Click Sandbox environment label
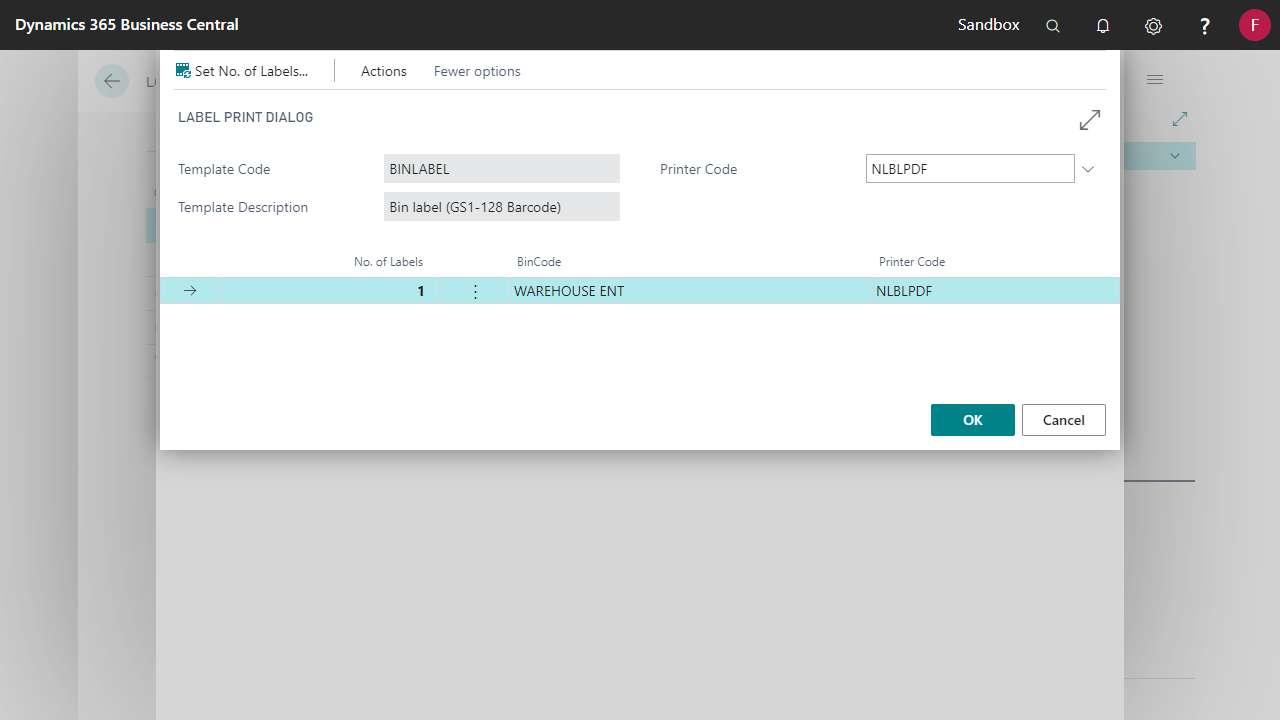1280x720 pixels. point(989,25)
